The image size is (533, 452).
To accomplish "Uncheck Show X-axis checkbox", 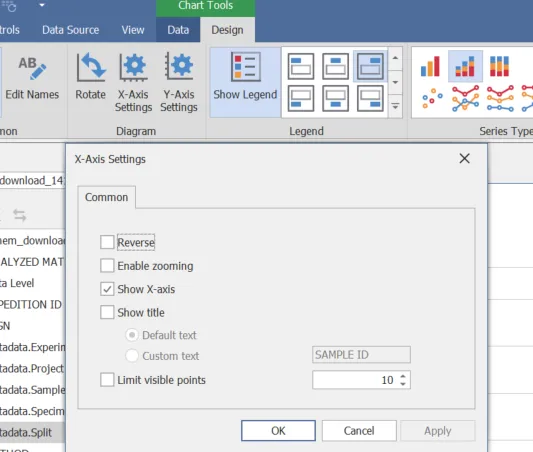I will (107, 289).
